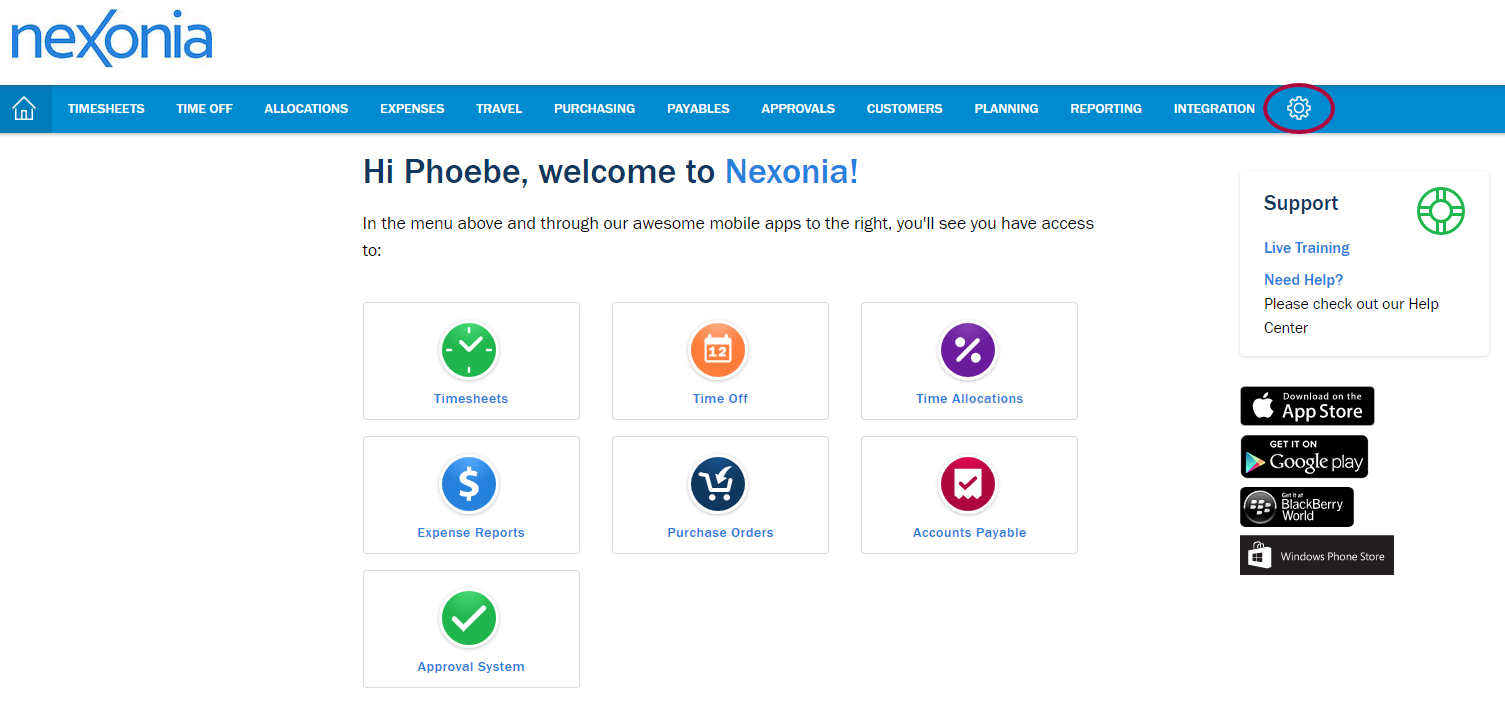The image size is (1505, 704).
Task: Select the INTEGRATION menu item
Action: [x=1214, y=109]
